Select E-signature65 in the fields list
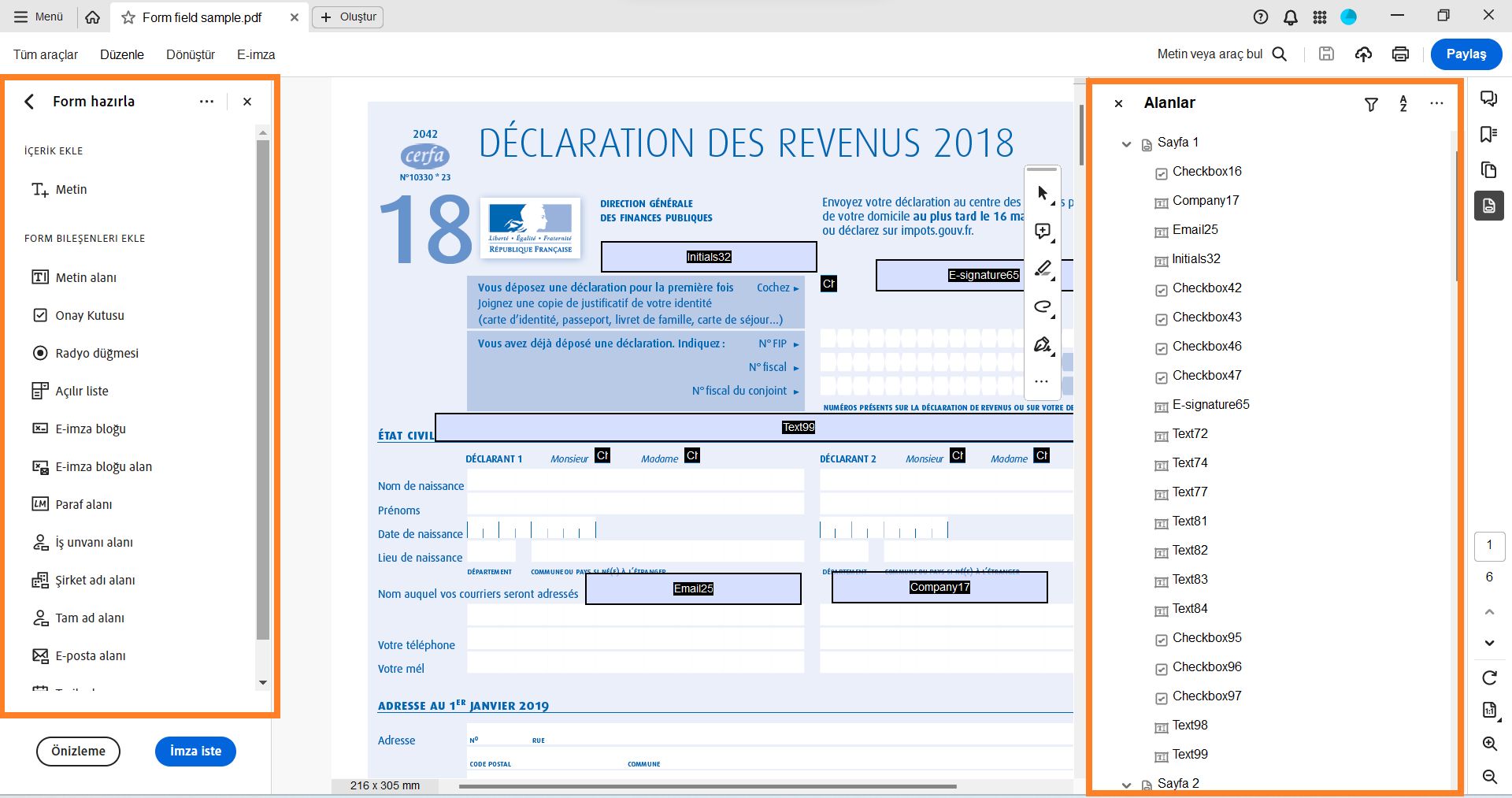1512x798 pixels. pos(1202,405)
